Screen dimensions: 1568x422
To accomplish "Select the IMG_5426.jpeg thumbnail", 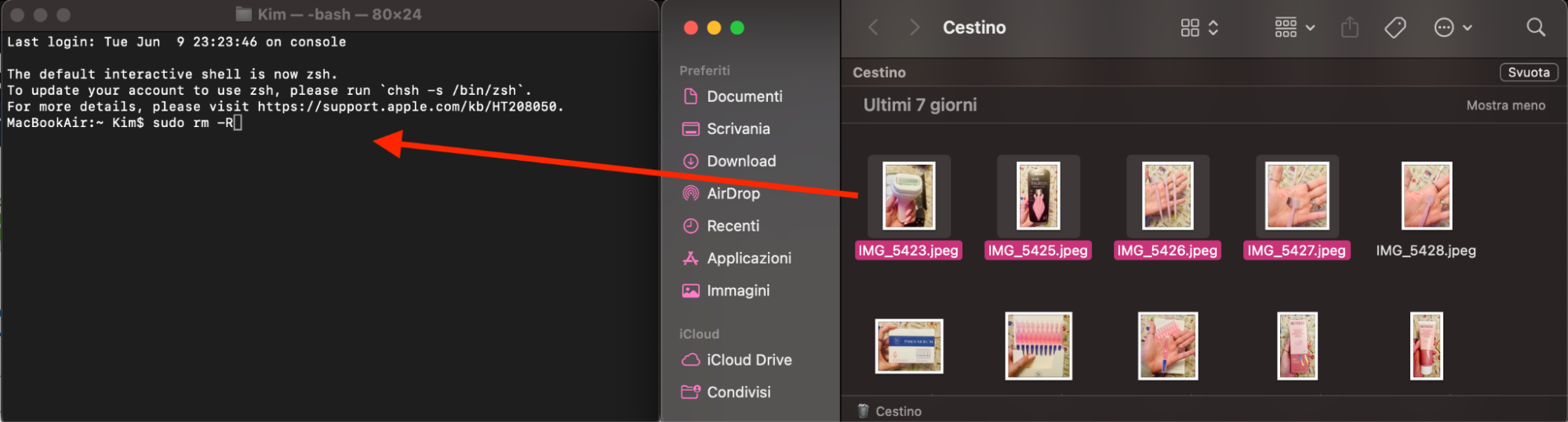I will (x=1167, y=196).
